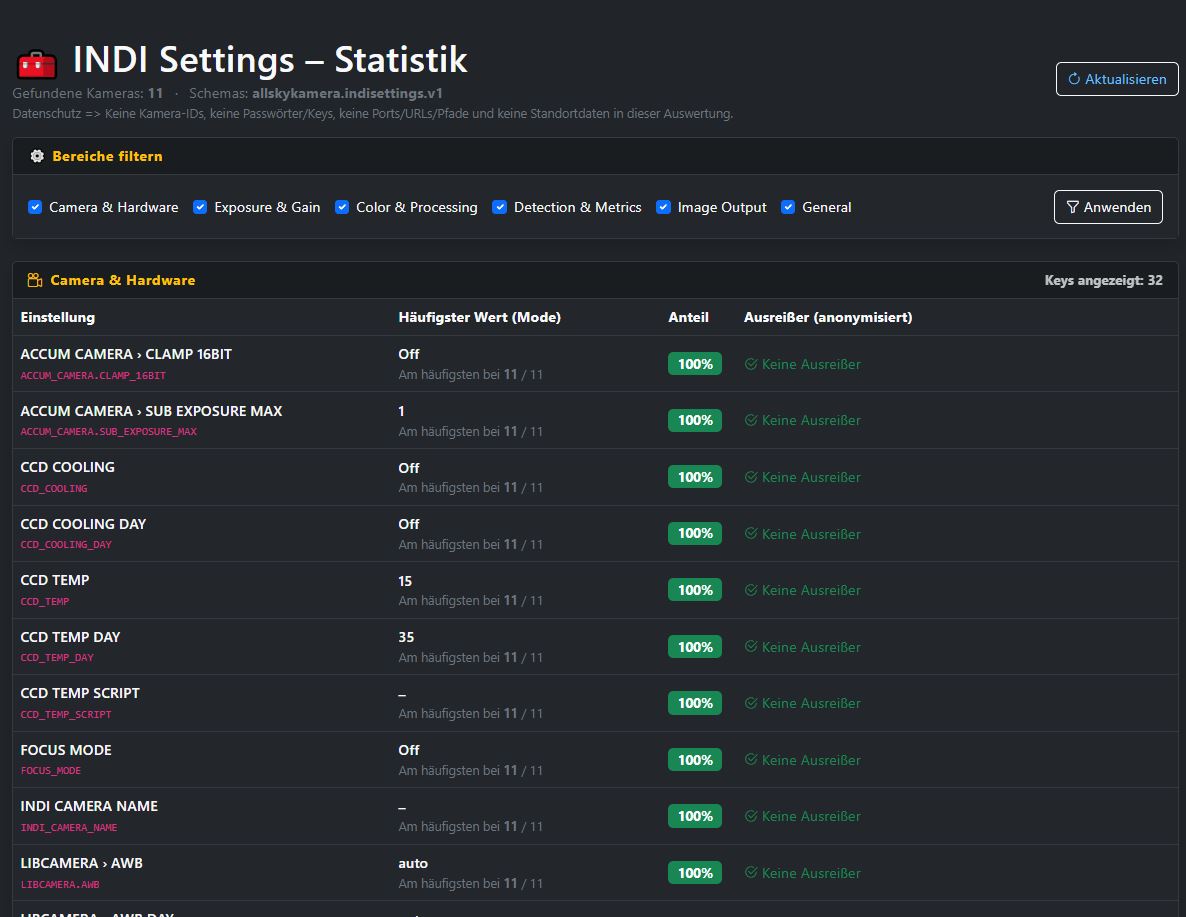Disable the Detection & Metrics checkbox

(499, 207)
